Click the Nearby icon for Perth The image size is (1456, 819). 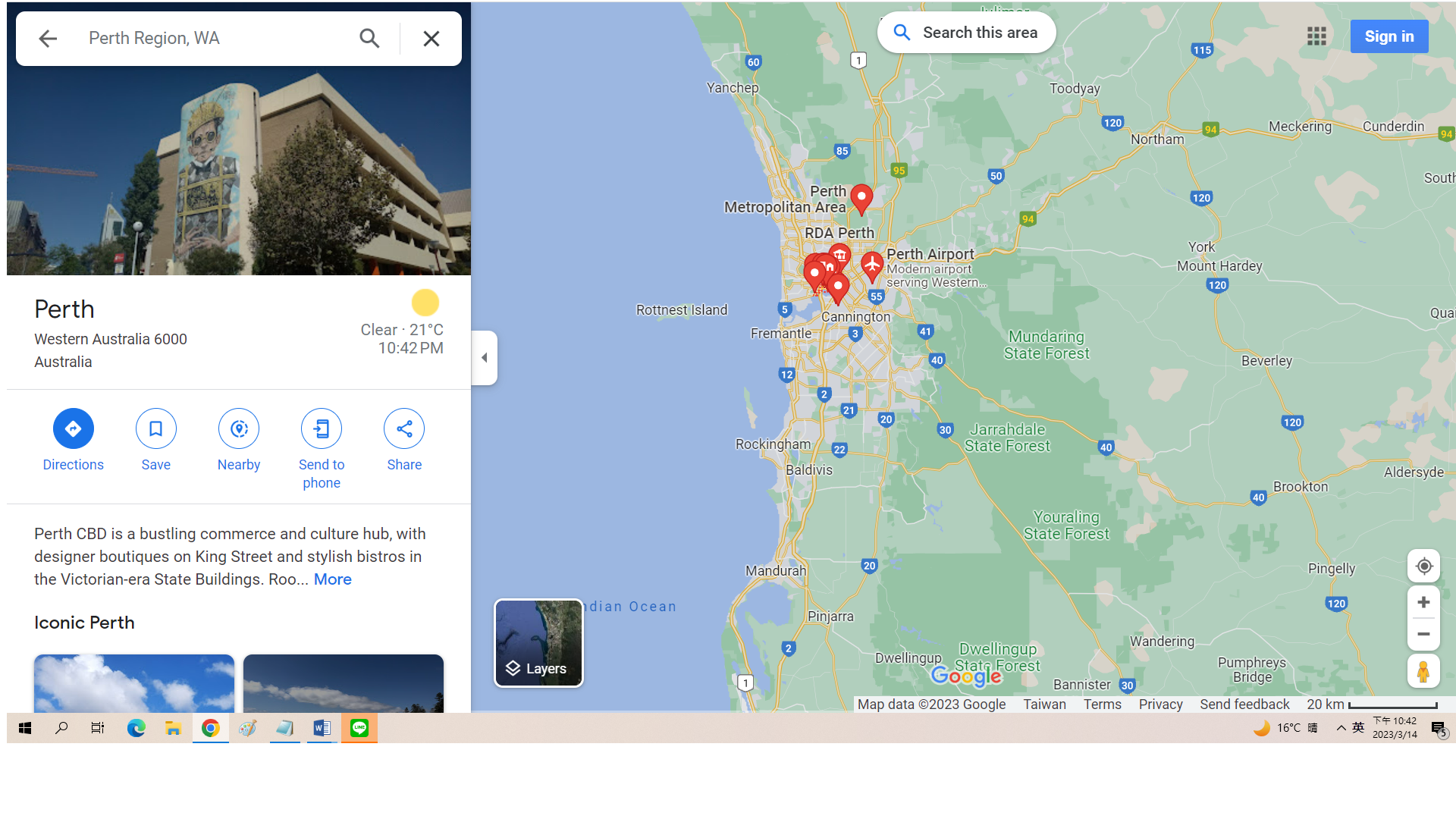(x=238, y=428)
